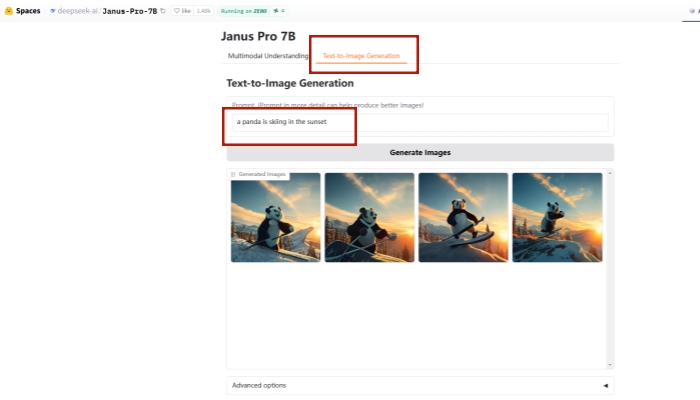This screenshot has height=400, width=700.
Task: Copy the Janus-Pro-7B repo name icon
Action: click(163, 10)
